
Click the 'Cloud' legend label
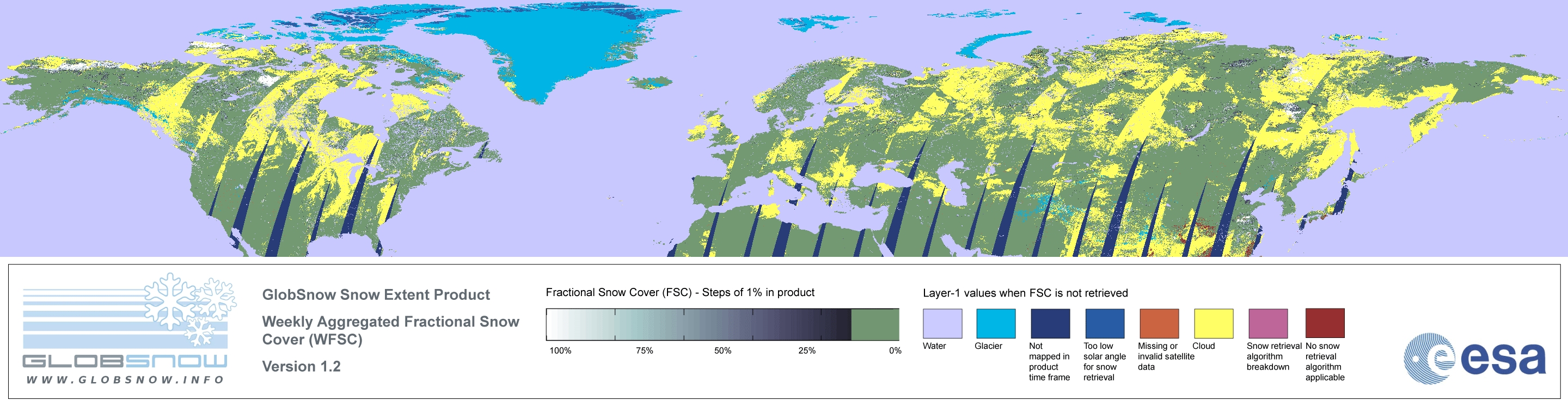(x=1203, y=346)
